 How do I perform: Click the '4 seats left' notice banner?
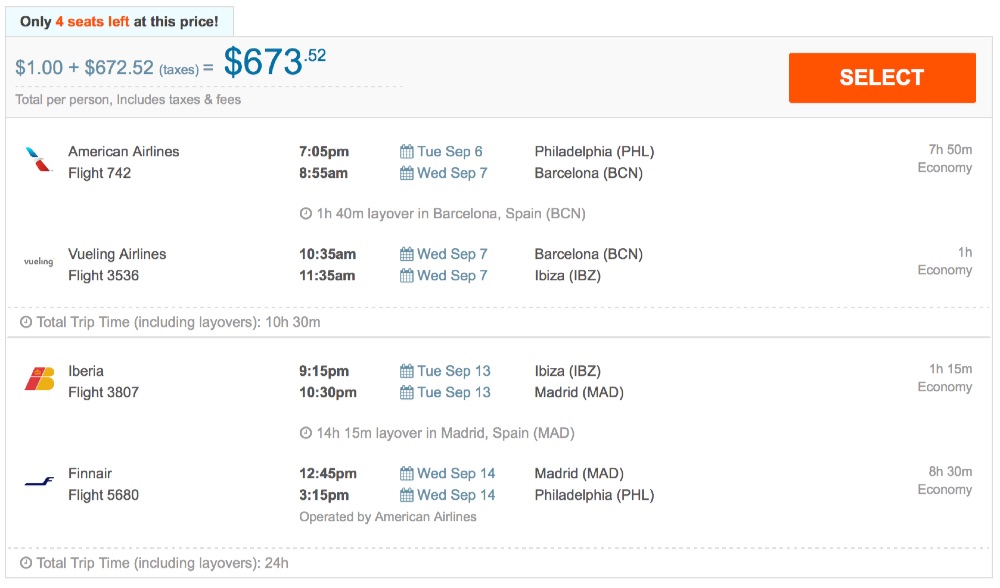[x=119, y=21]
